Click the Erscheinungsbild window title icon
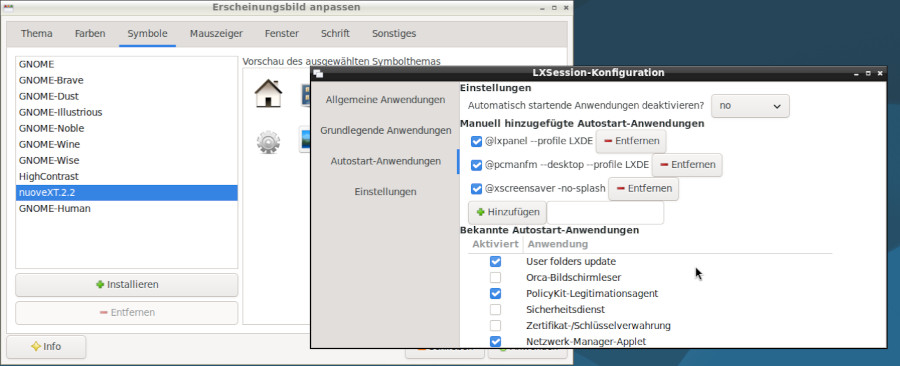This screenshot has height=366, width=900. click(9, 7)
